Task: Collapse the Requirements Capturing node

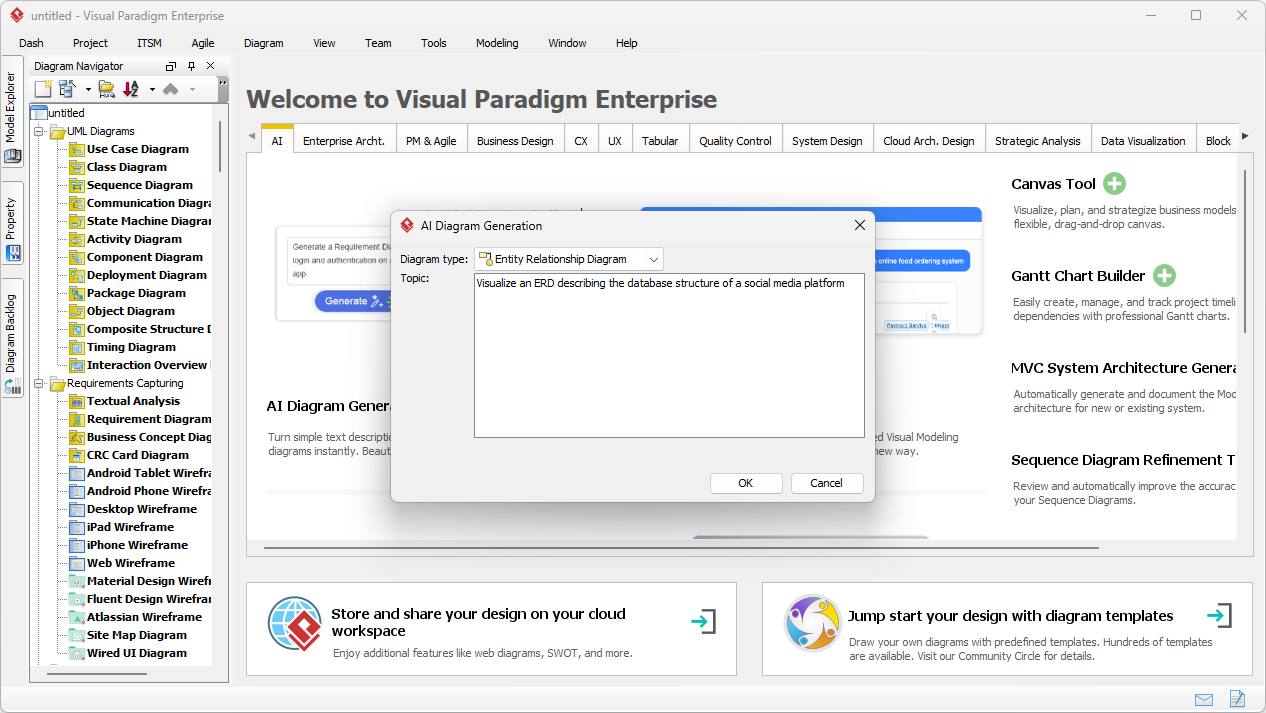Action: pyautogui.click(x=39, y=383)
